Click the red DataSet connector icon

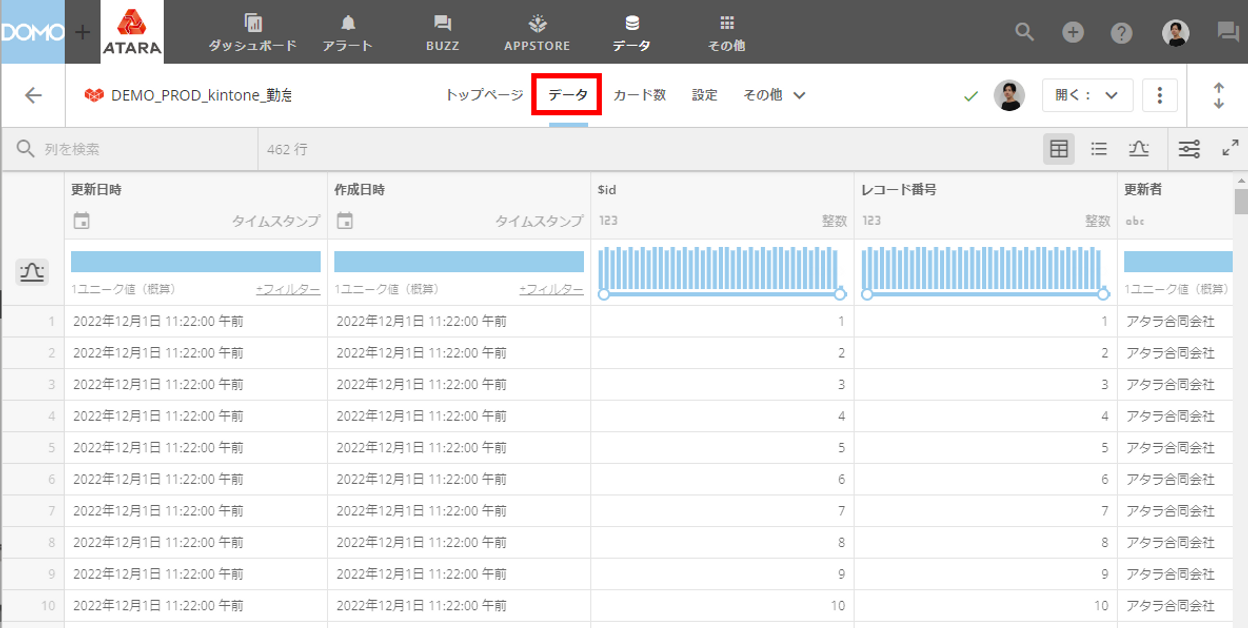tap(94, 96)
